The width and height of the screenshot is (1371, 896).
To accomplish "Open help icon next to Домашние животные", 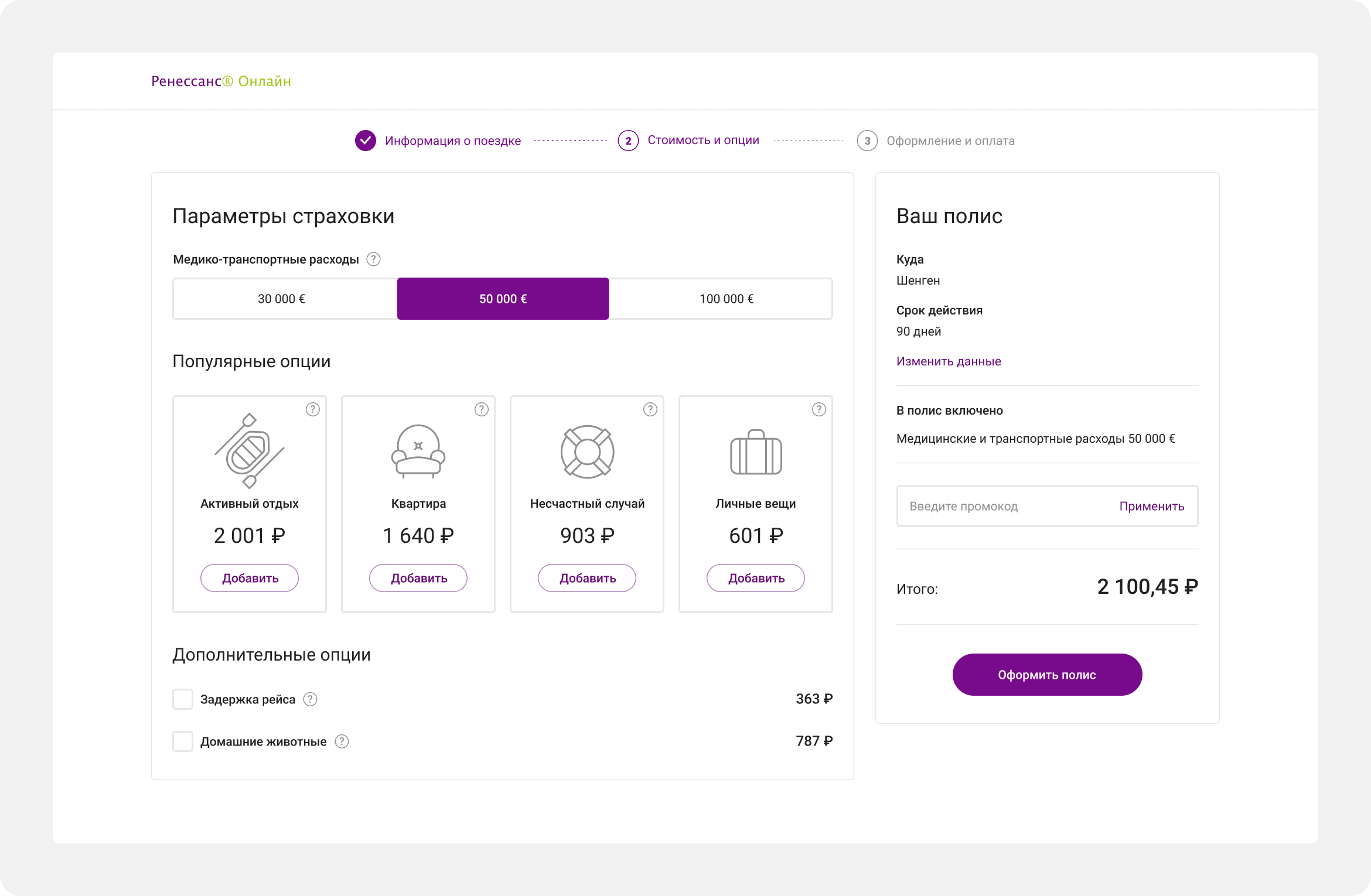I will (342, 741).
